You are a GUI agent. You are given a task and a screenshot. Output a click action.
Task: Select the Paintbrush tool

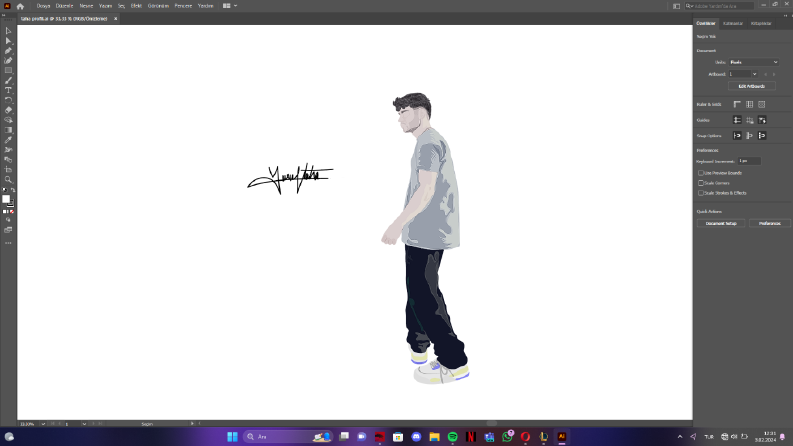8,80
